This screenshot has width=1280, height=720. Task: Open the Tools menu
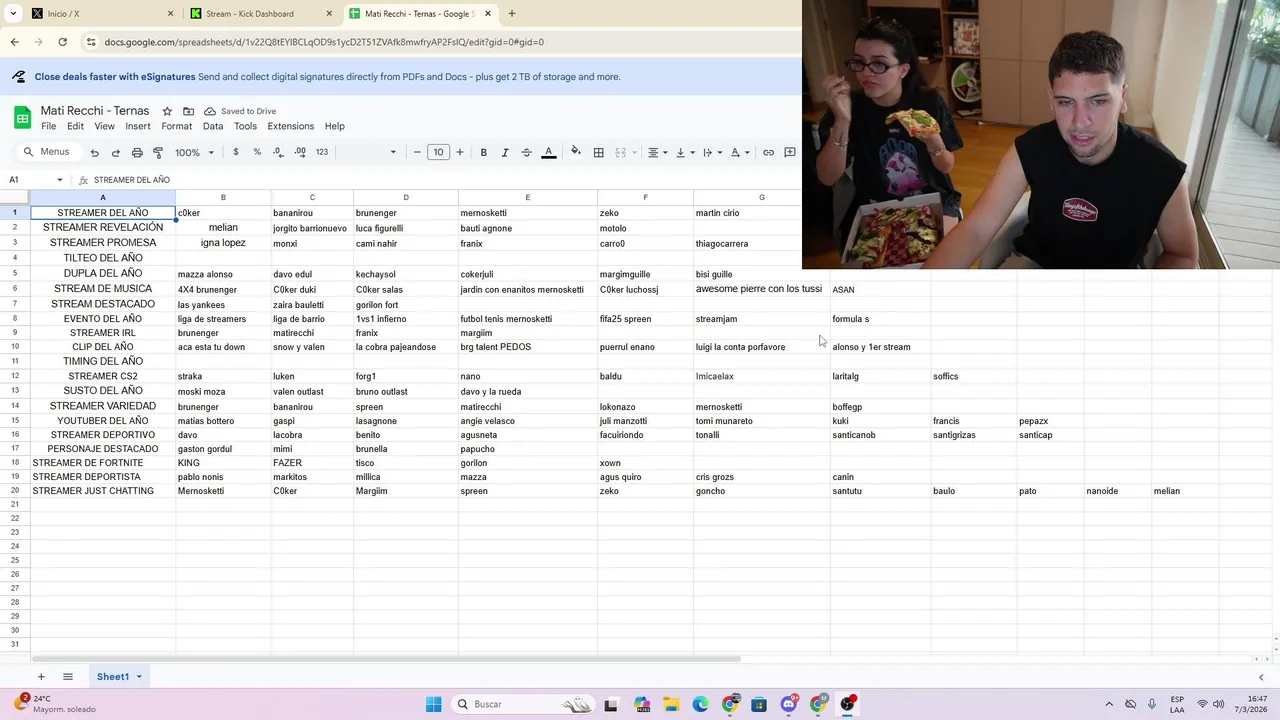coord(245,126)
